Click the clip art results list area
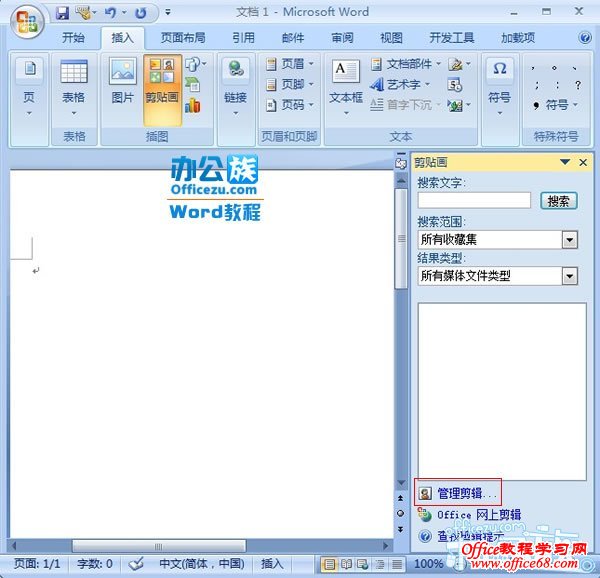 (502, 392)
